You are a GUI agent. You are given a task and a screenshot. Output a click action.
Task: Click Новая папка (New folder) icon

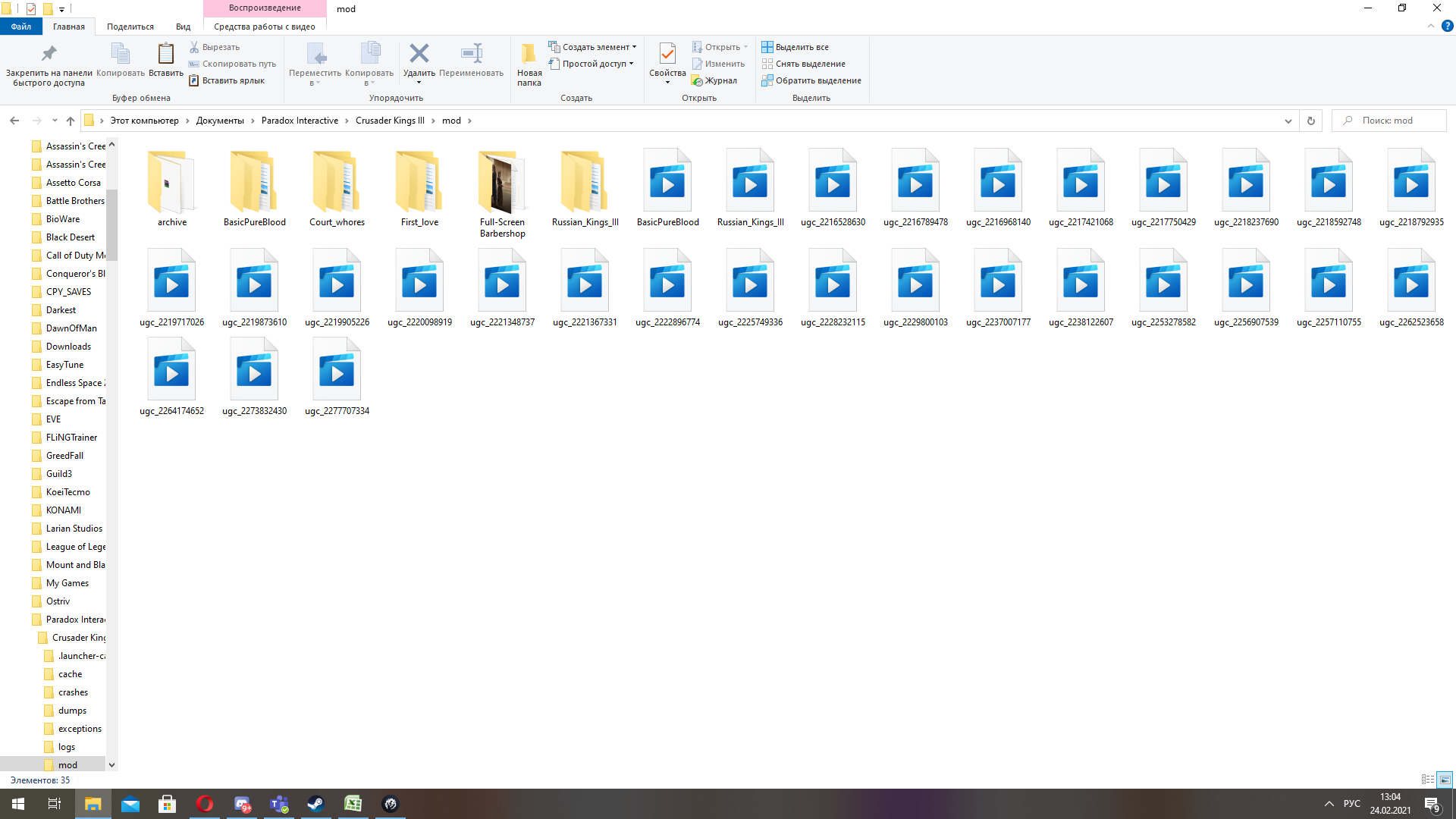[529, 54]
